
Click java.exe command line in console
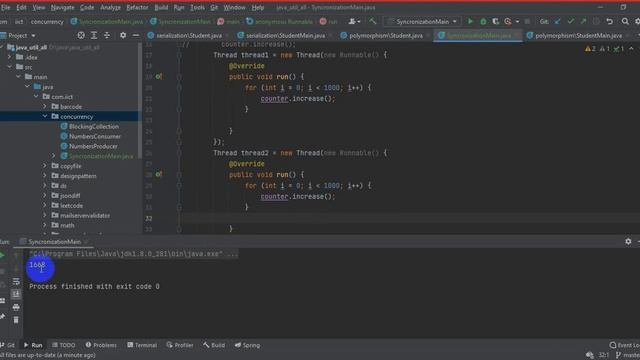point(133,254)
